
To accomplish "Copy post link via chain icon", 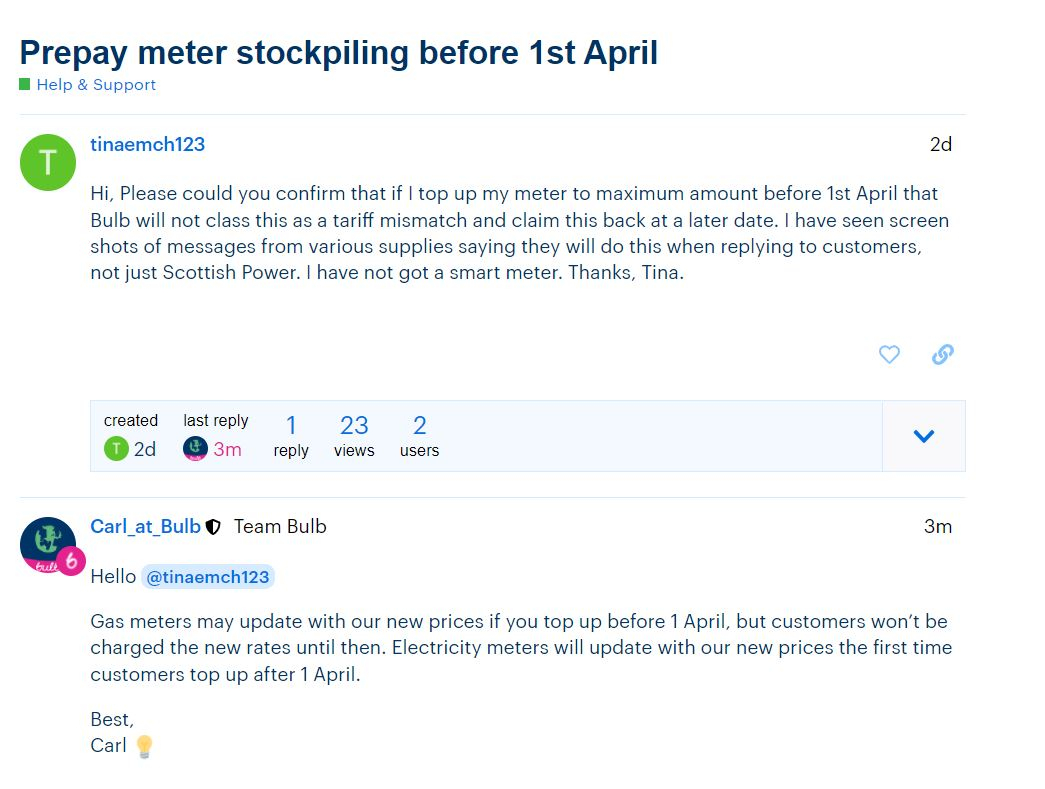I will pos(942,354).
